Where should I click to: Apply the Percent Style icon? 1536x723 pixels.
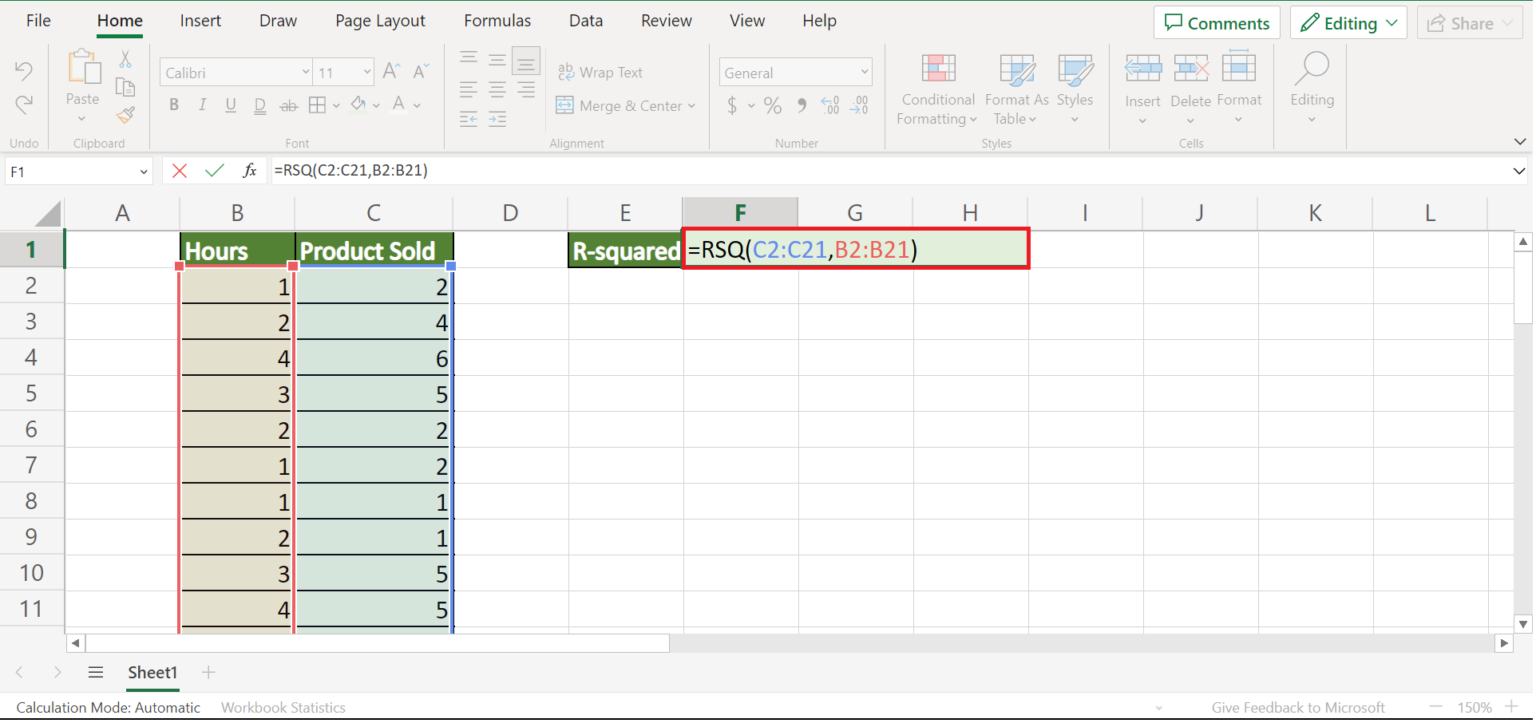click(772, 105)
